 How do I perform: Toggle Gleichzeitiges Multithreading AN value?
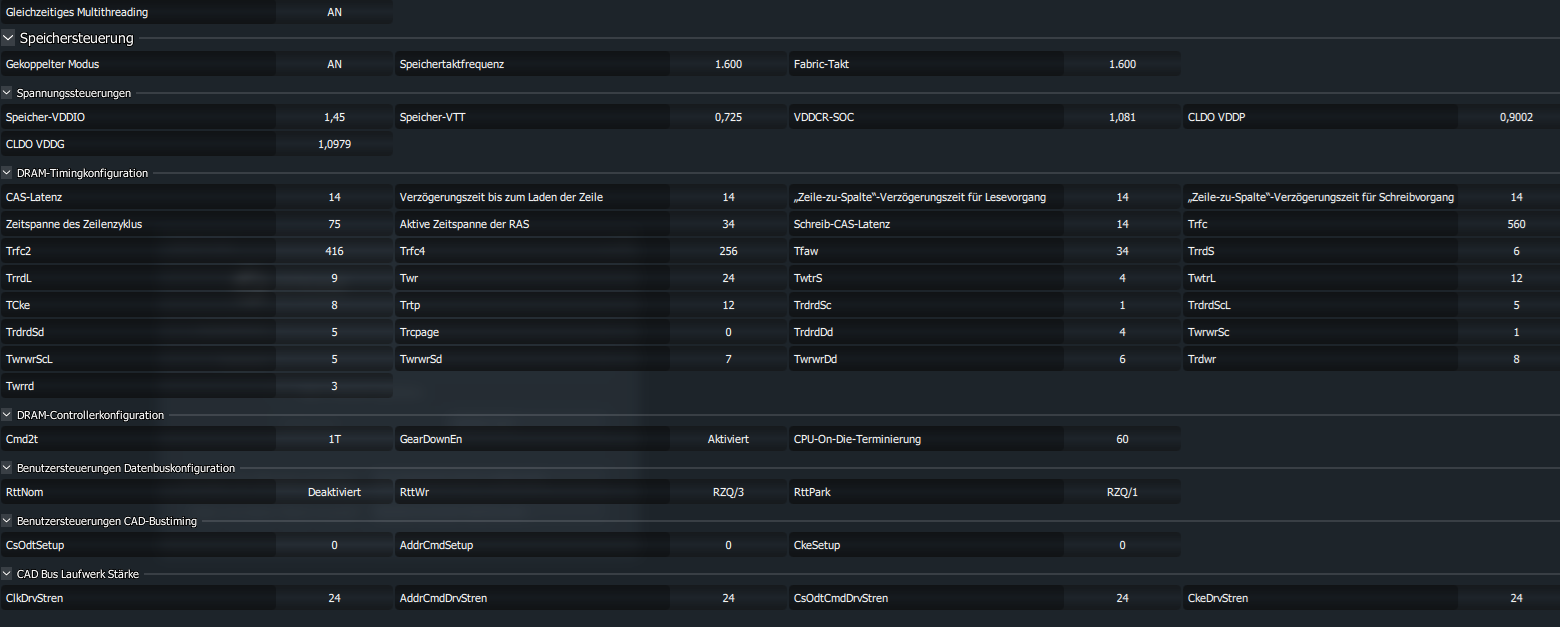(x=334, y=12)
